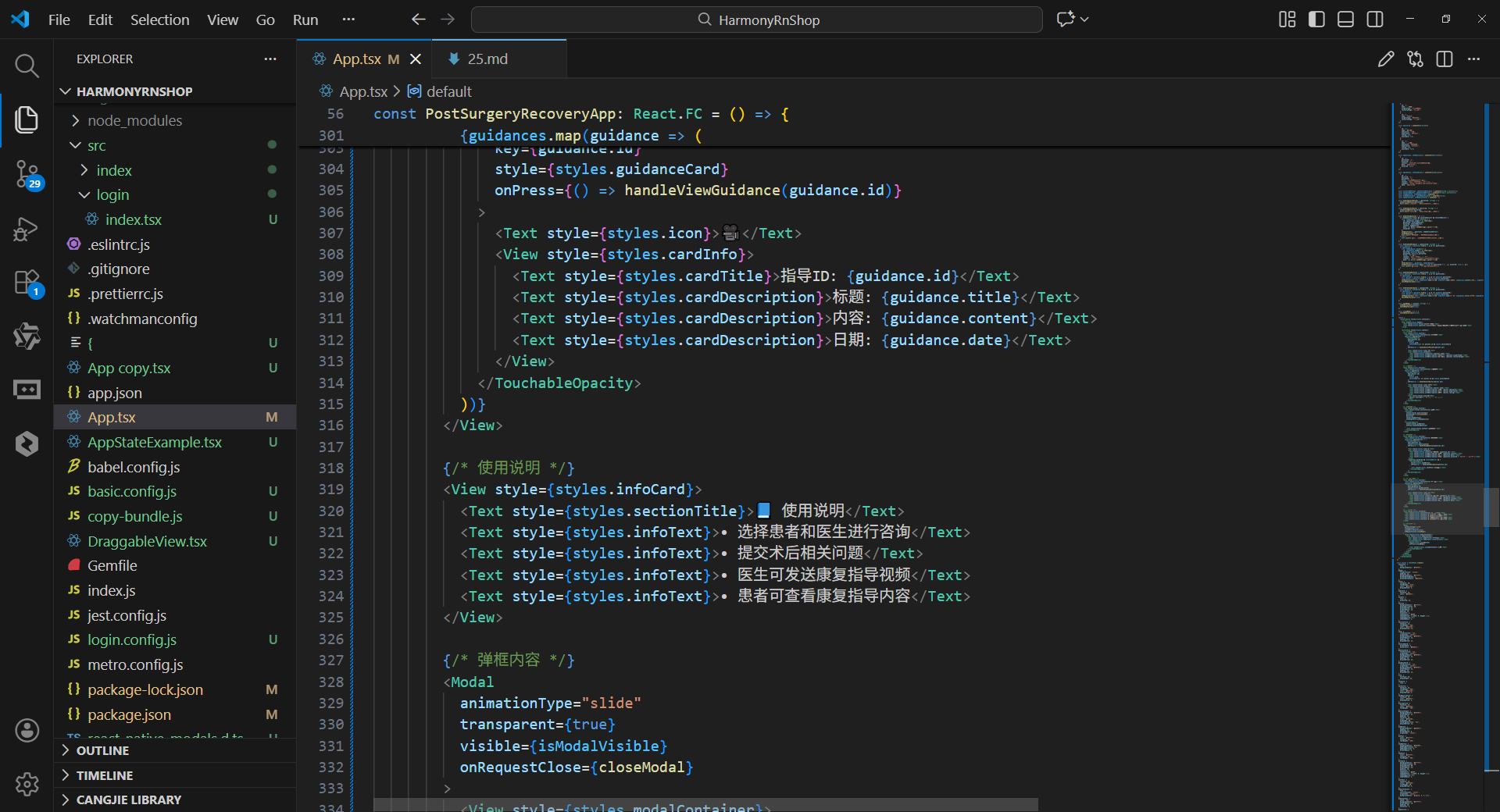Open DraggableView.tsx file
Image resolution: width=1500 pixels, height=812 pixels.
click(175, 541)
